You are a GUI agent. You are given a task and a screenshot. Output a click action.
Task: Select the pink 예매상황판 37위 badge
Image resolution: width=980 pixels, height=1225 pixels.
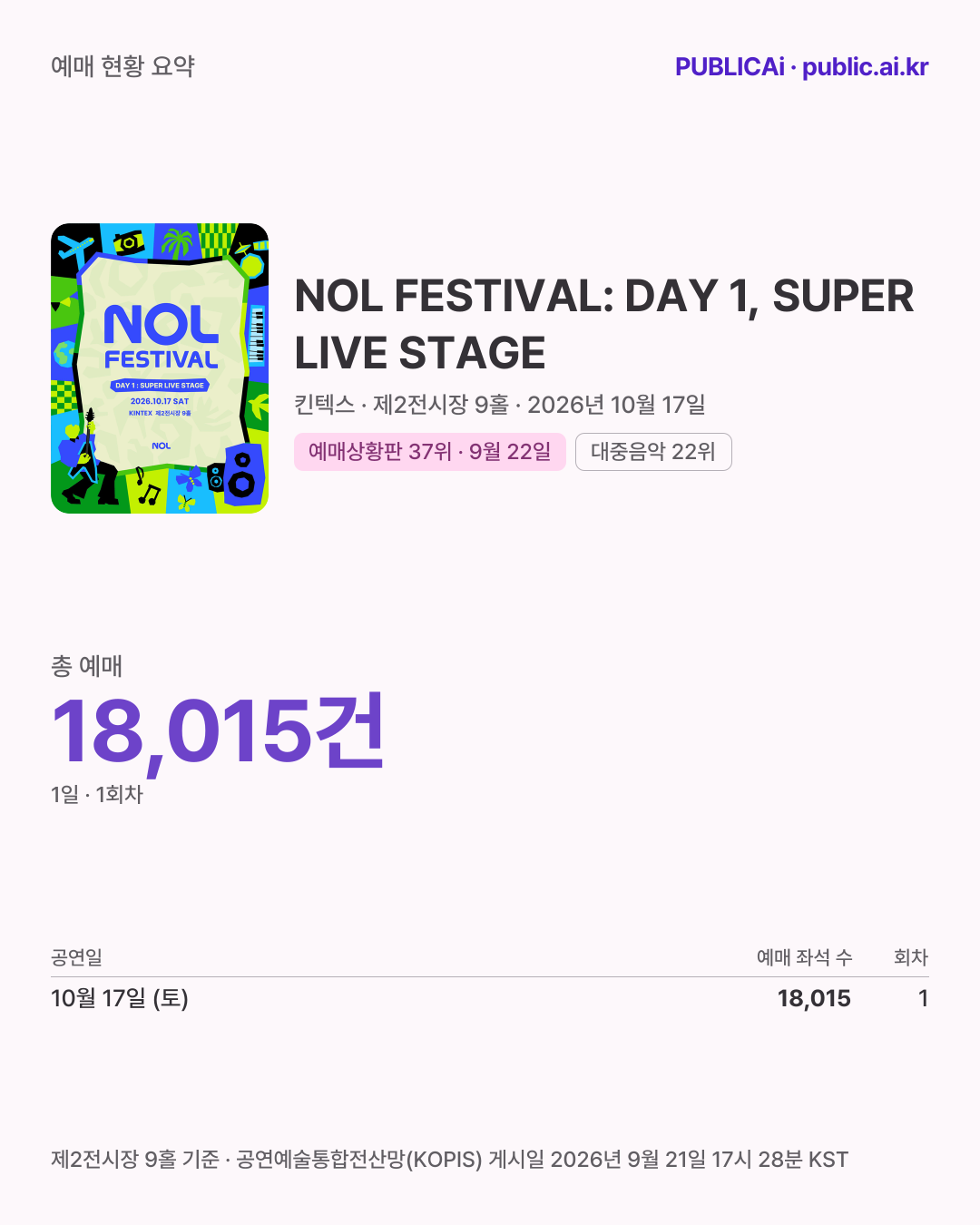point(430,452)
